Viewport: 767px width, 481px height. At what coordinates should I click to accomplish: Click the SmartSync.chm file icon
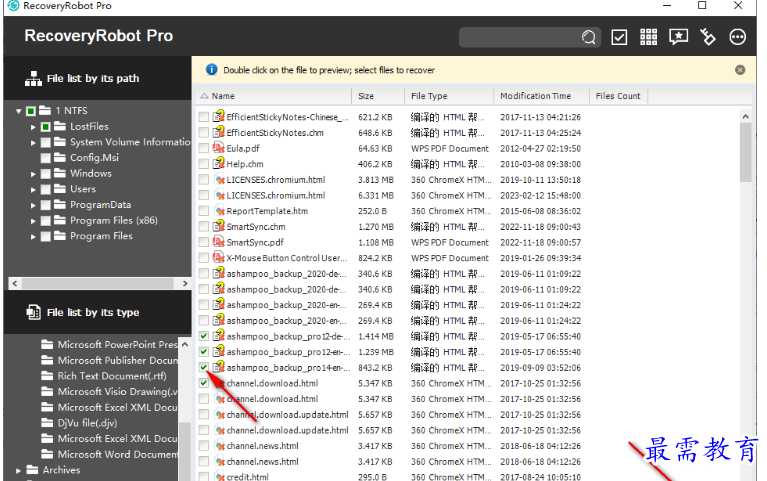click(x=219, y=226)
